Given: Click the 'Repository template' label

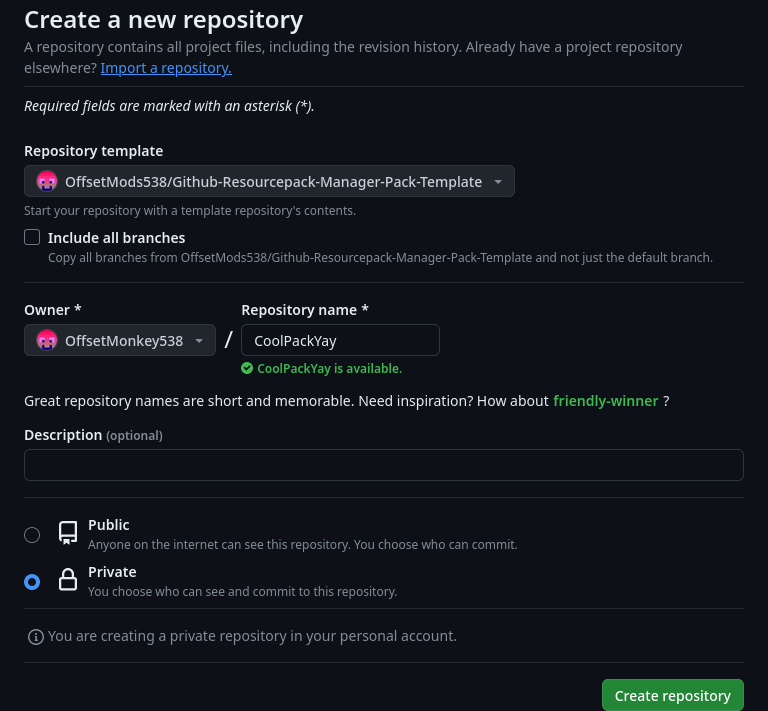Looking at the screenshot, I should 94,151.
